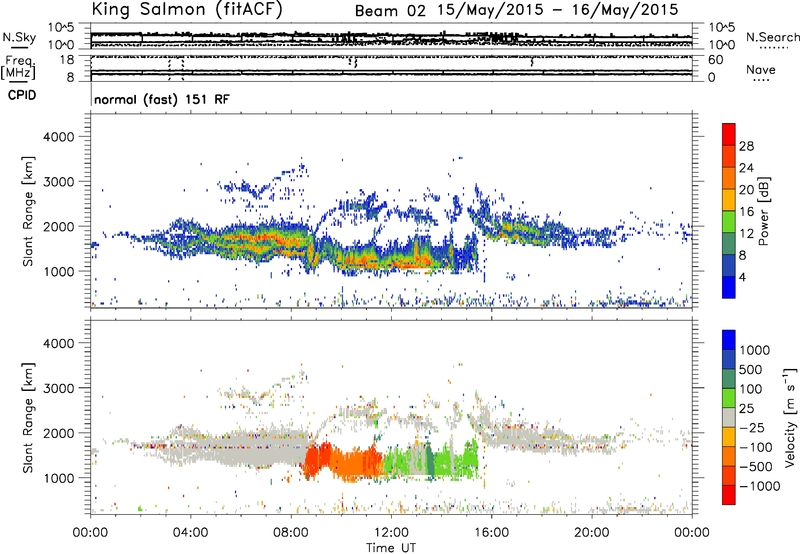Viewport: 800px width, 554px height.
Task: Click the "King Salmon (fitACF)" plot title
Action: 187,10
